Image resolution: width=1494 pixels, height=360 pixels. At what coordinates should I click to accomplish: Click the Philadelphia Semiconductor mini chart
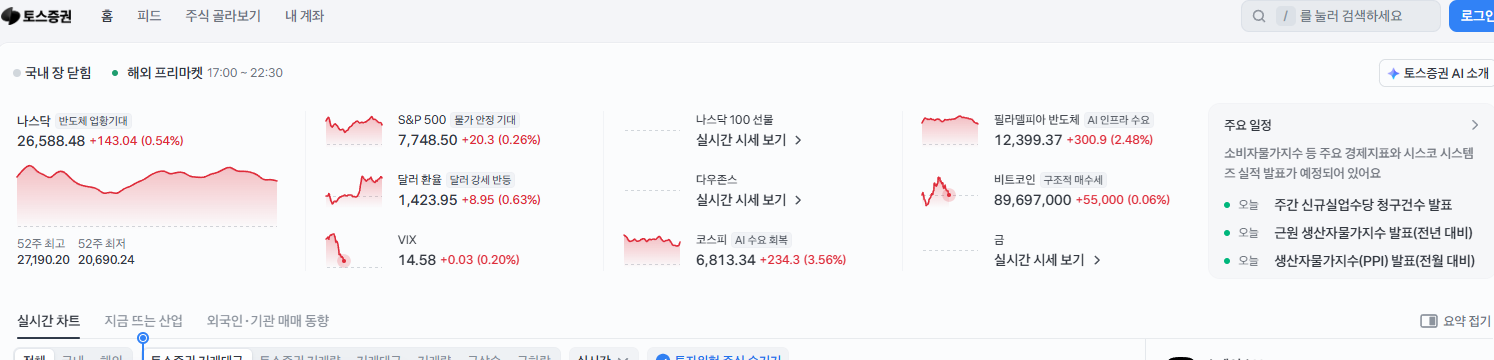pyautogui.click(x=950, y=130)
